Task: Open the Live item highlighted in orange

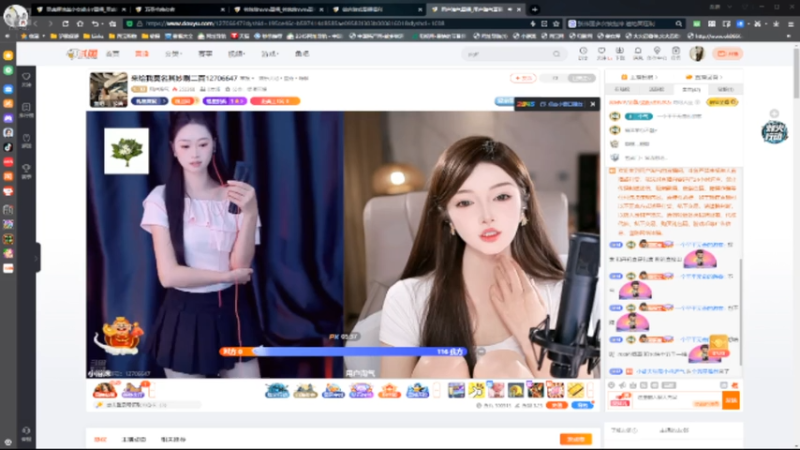Action: pos(141,54)
